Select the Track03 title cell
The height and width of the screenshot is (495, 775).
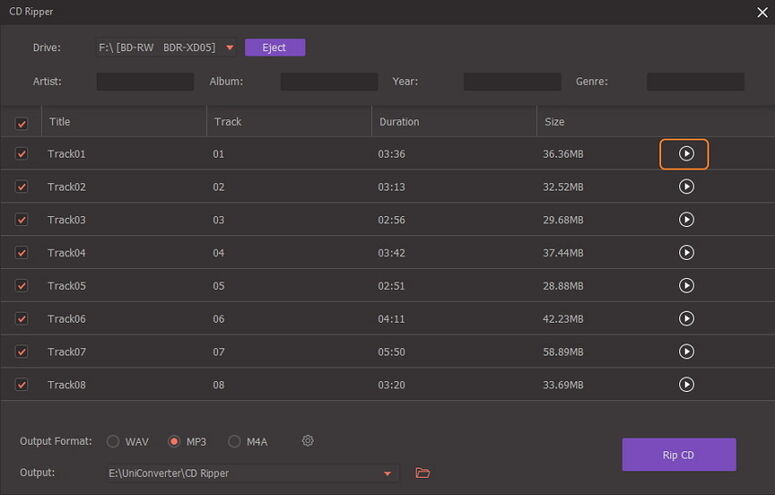(67, 220)
